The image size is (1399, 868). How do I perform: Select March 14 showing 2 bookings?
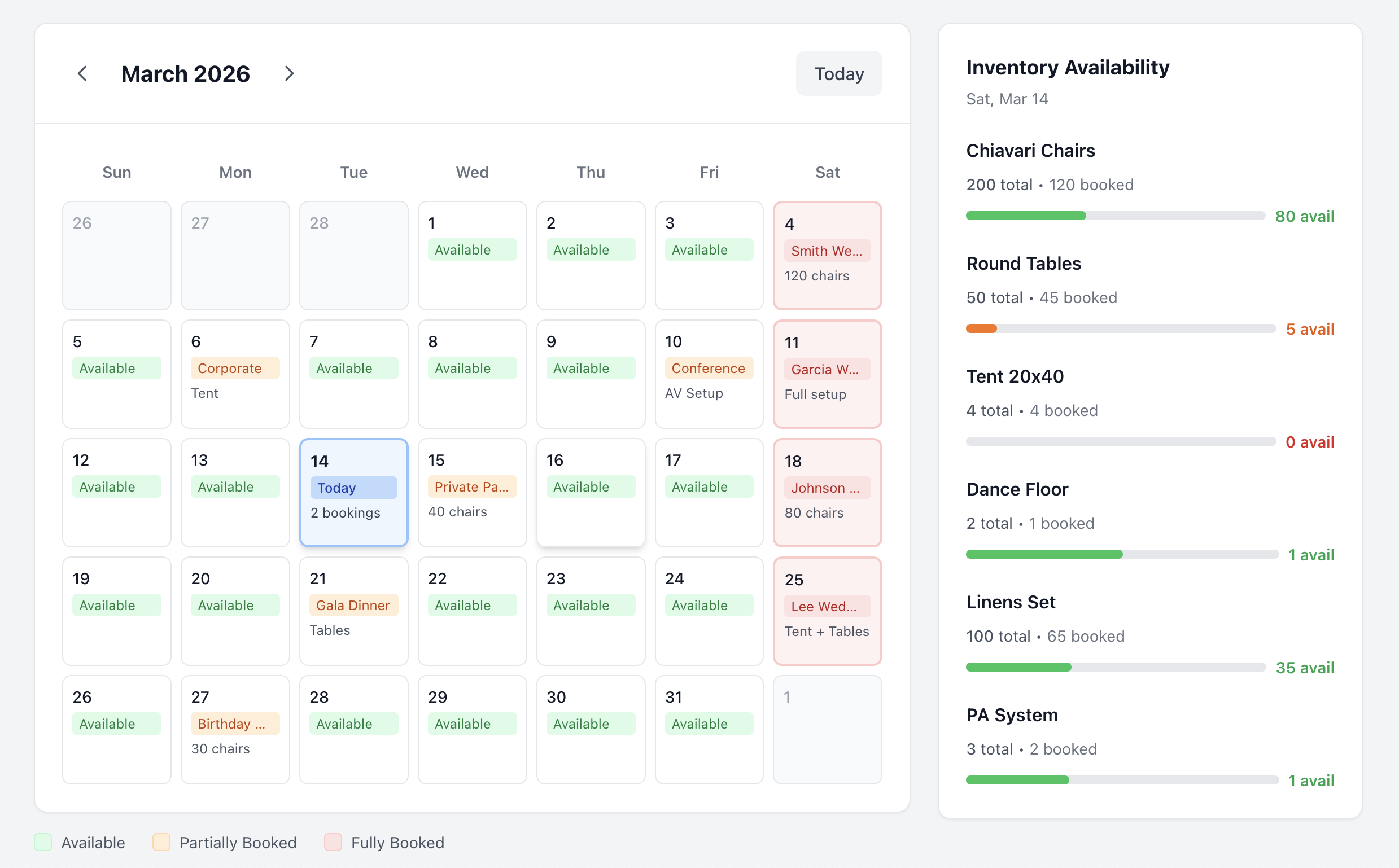(x=353, y=493)
